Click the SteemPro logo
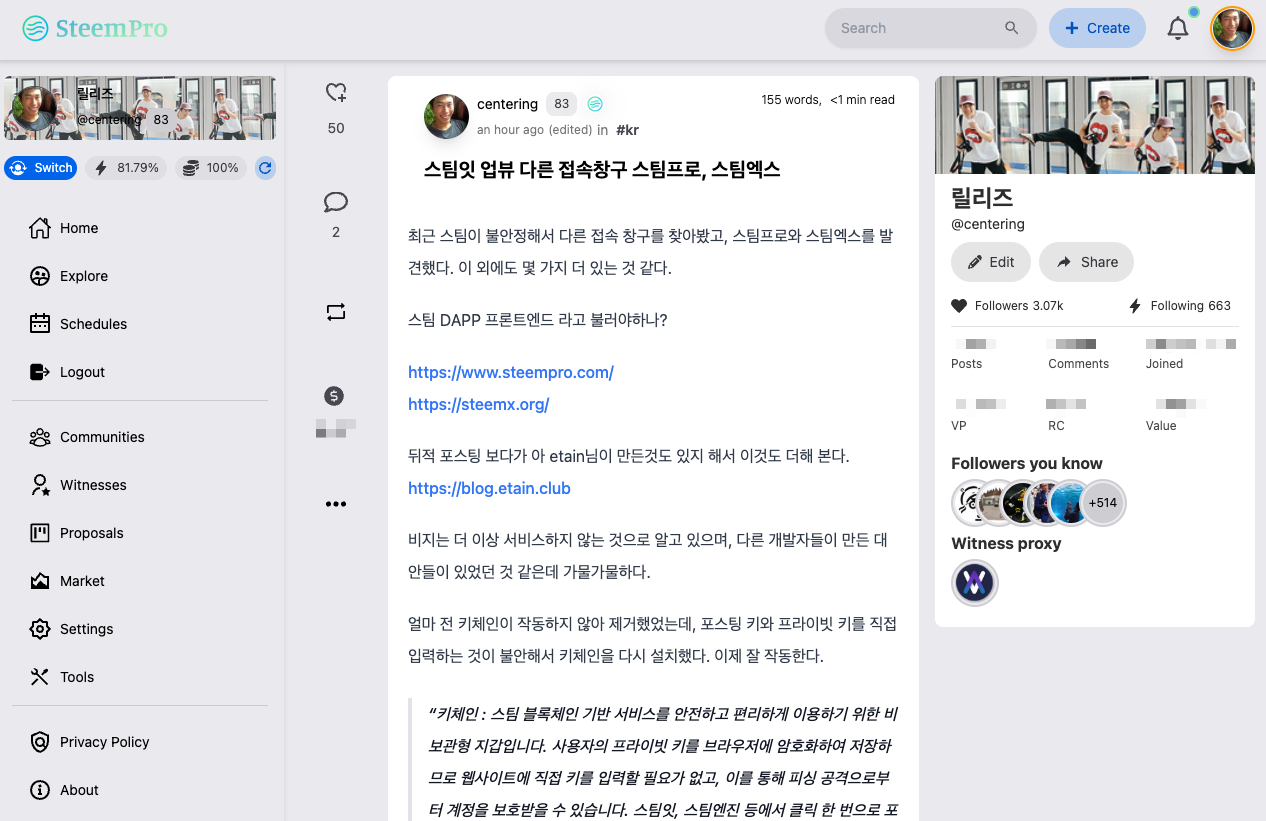The image size is (1266, 821). point(95,28)
